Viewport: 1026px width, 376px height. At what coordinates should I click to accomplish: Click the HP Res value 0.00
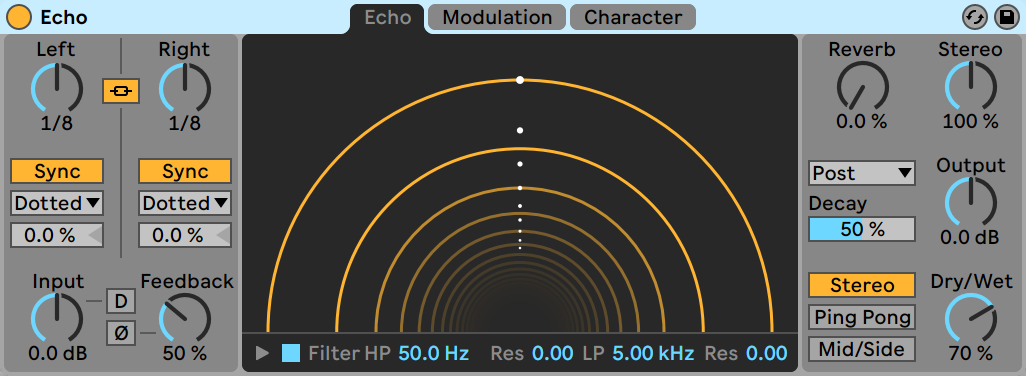tap(552, 354)
